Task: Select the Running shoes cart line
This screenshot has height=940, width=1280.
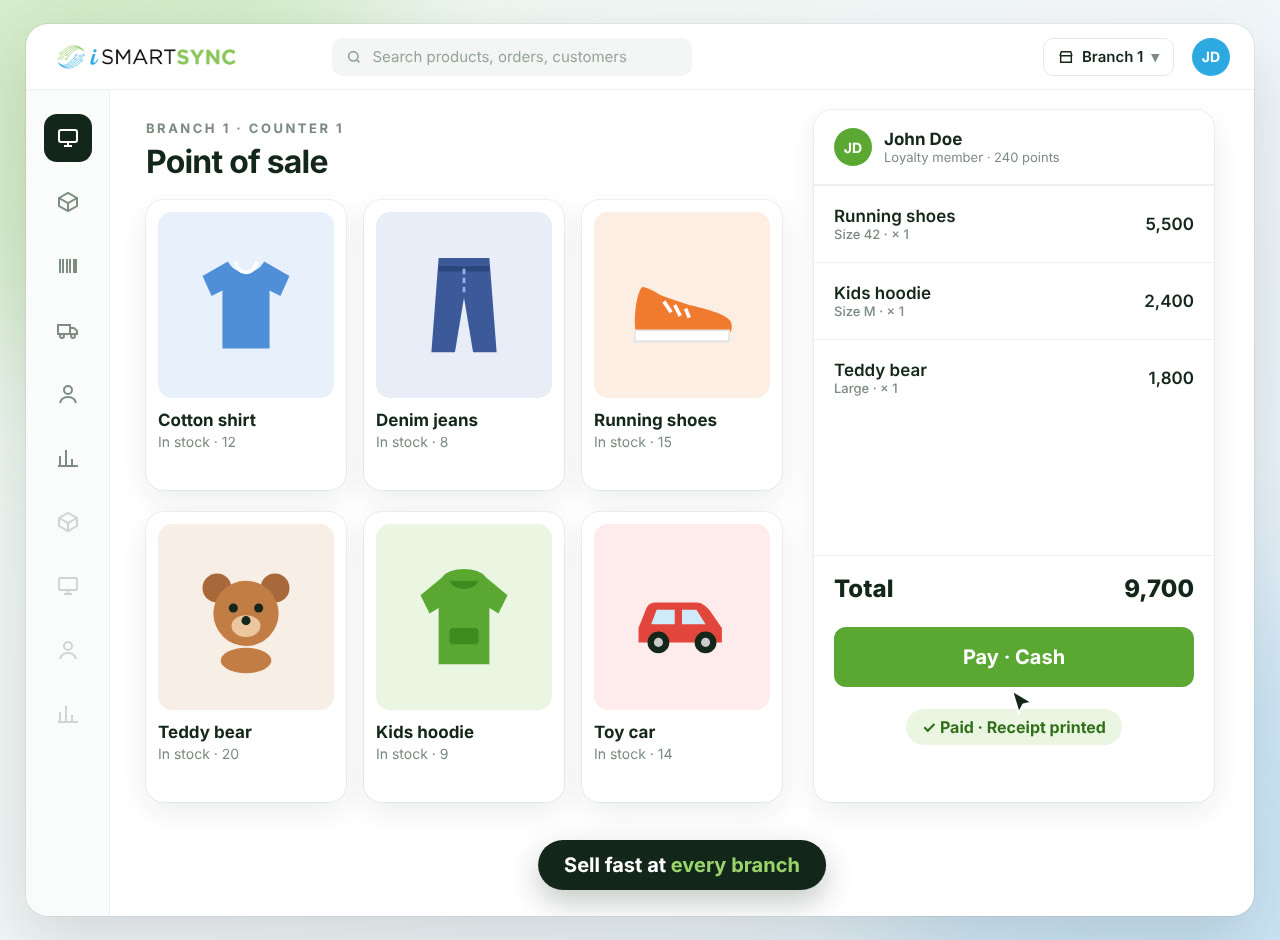Action: coord(1014,224)
